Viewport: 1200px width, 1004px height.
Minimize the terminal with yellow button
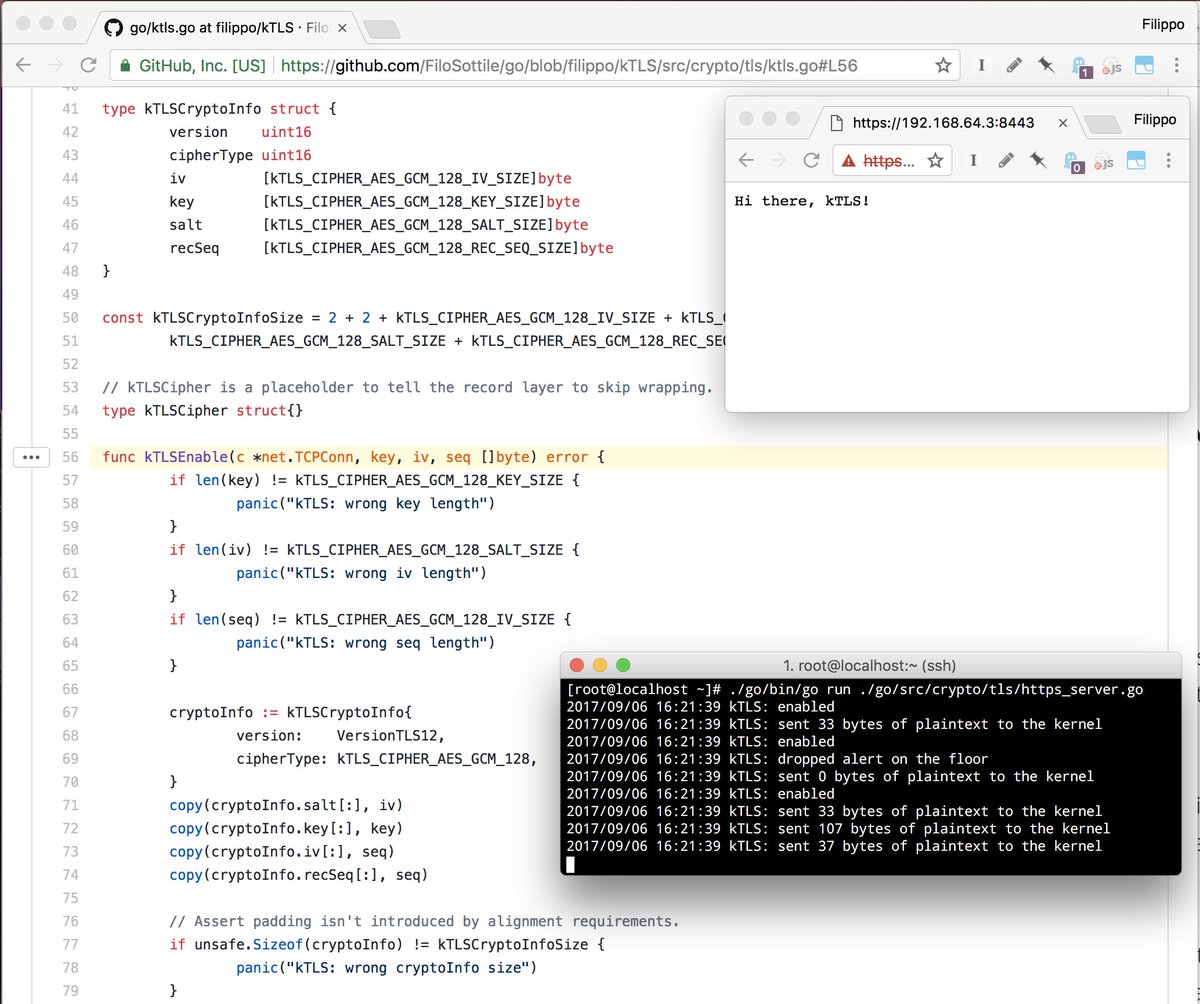coord(600,666)
